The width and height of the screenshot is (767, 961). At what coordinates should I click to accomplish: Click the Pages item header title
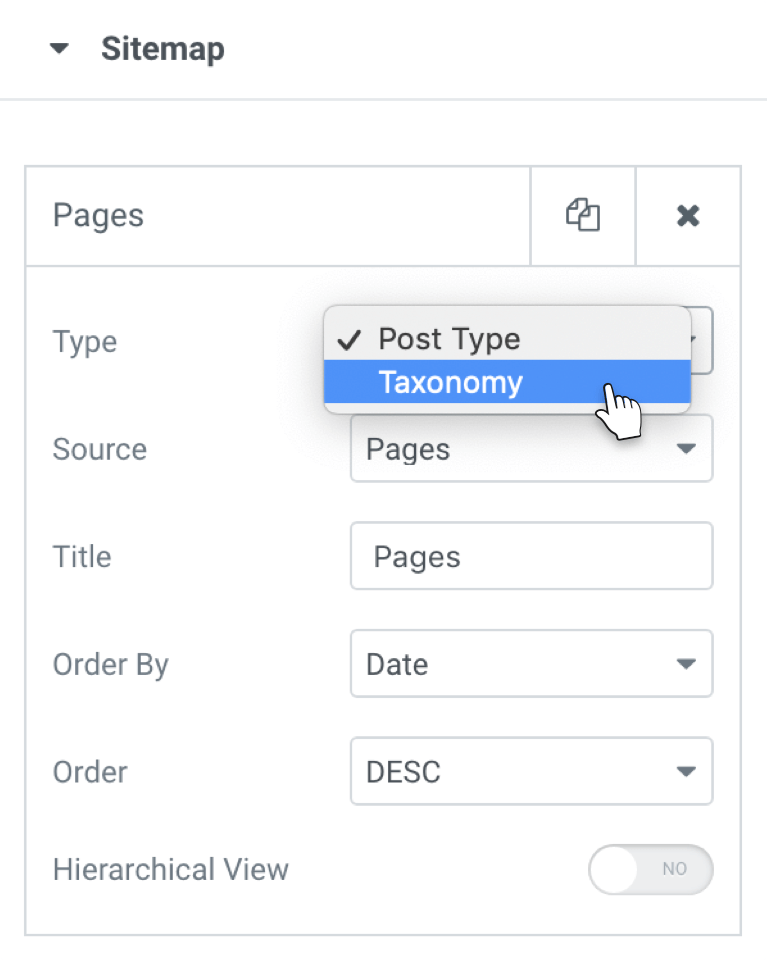click(x=98, y=216)
